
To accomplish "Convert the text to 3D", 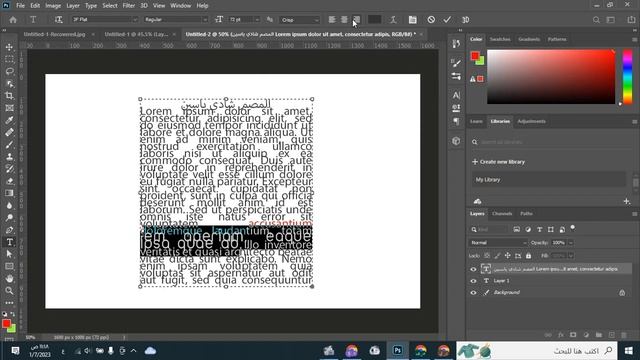I will [465, 20].
